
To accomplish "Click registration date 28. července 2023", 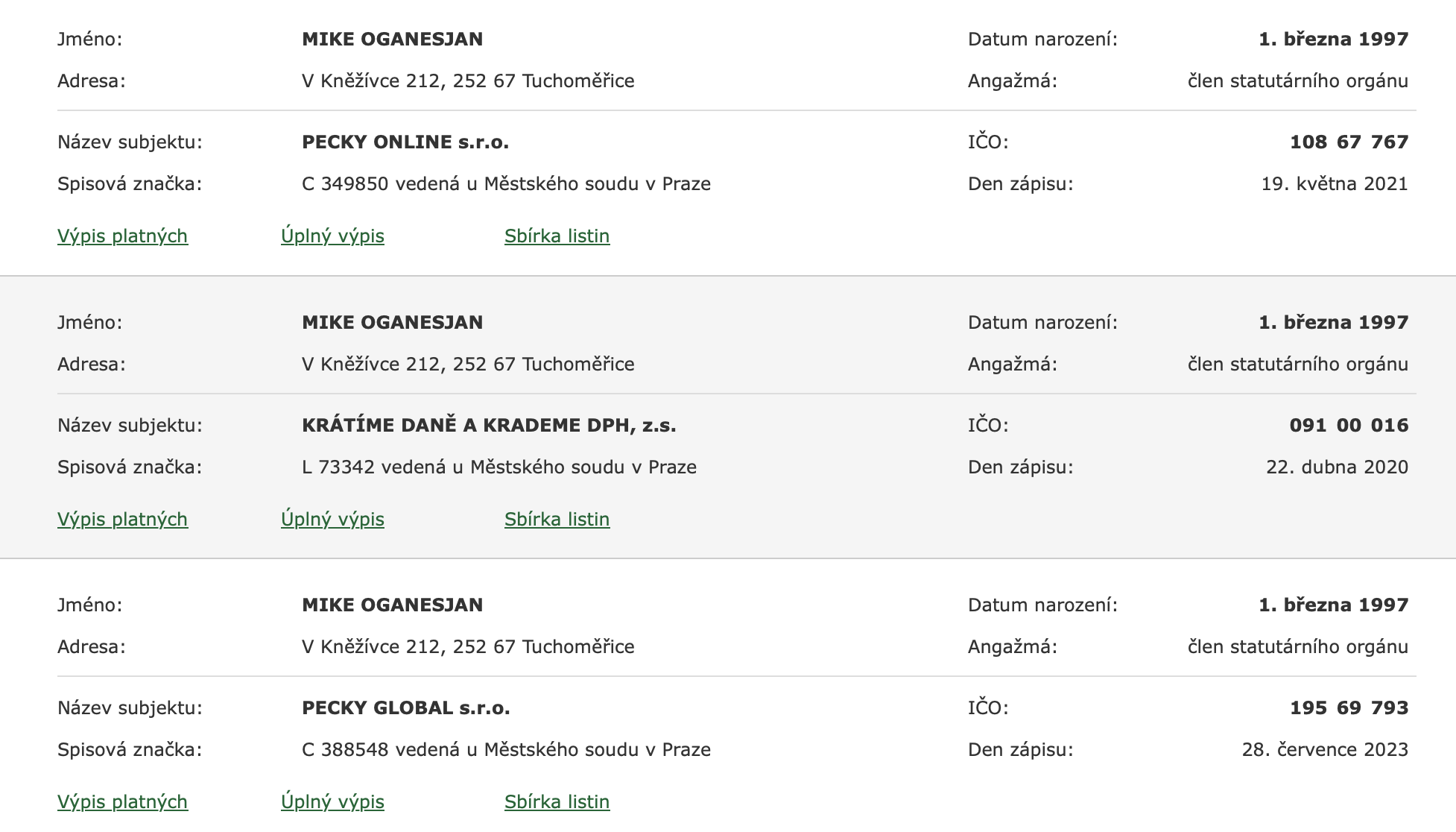I will [1325, 750].
